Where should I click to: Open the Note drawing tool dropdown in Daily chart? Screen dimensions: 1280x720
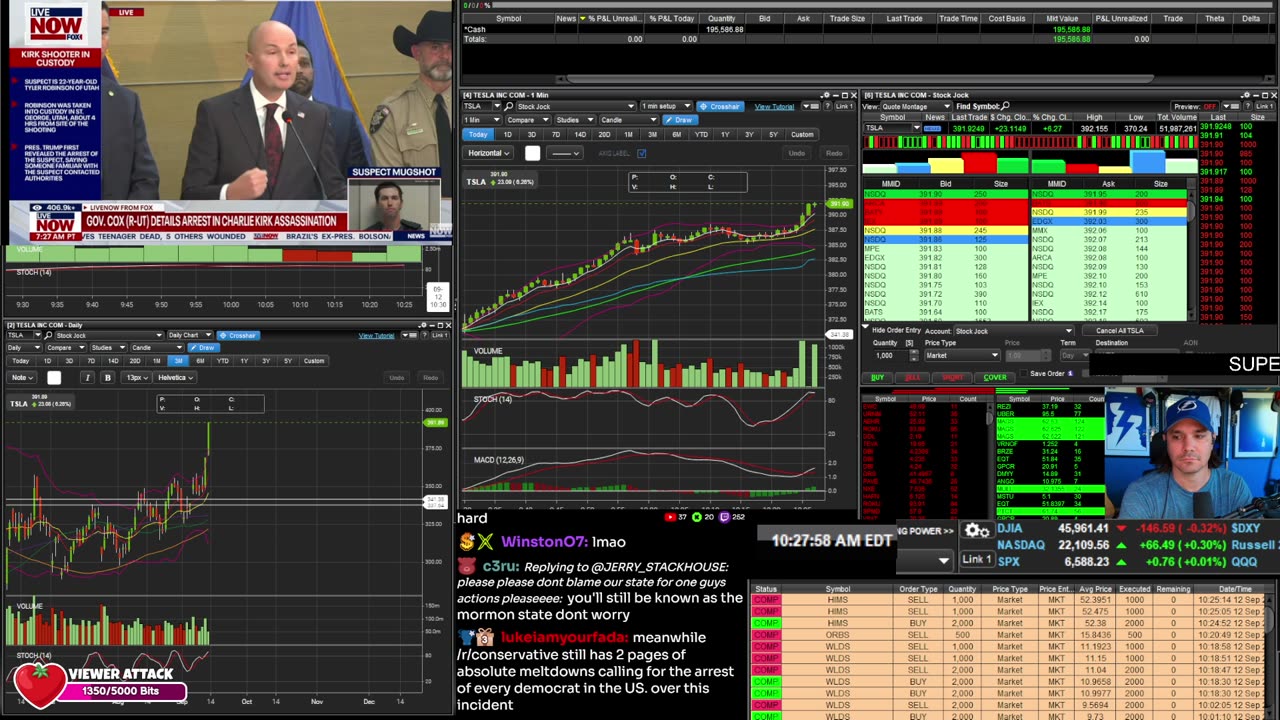[21, 377]
